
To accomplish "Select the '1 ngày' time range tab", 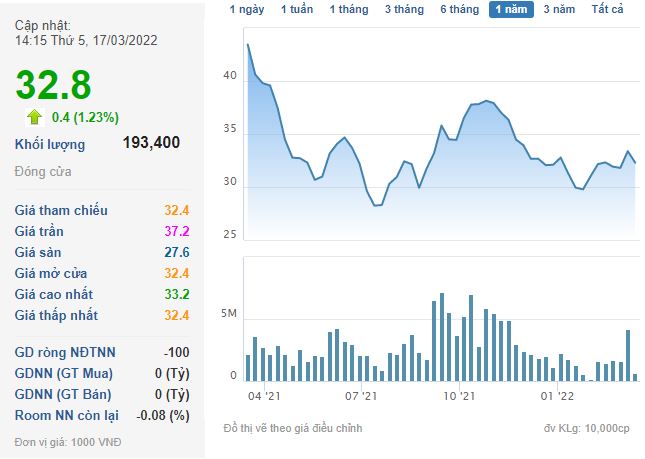I will coord(247,9).
